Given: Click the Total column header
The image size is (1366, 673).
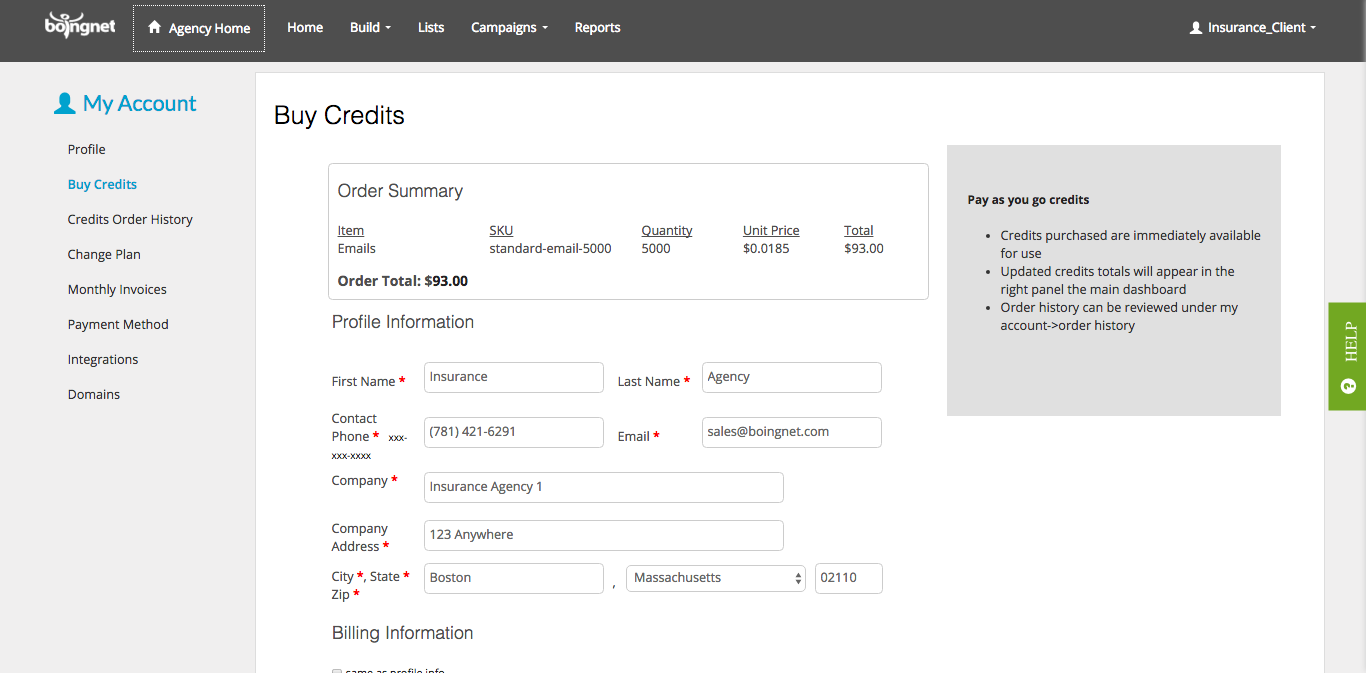Looking at the screenshot, I should click(859, 230).
